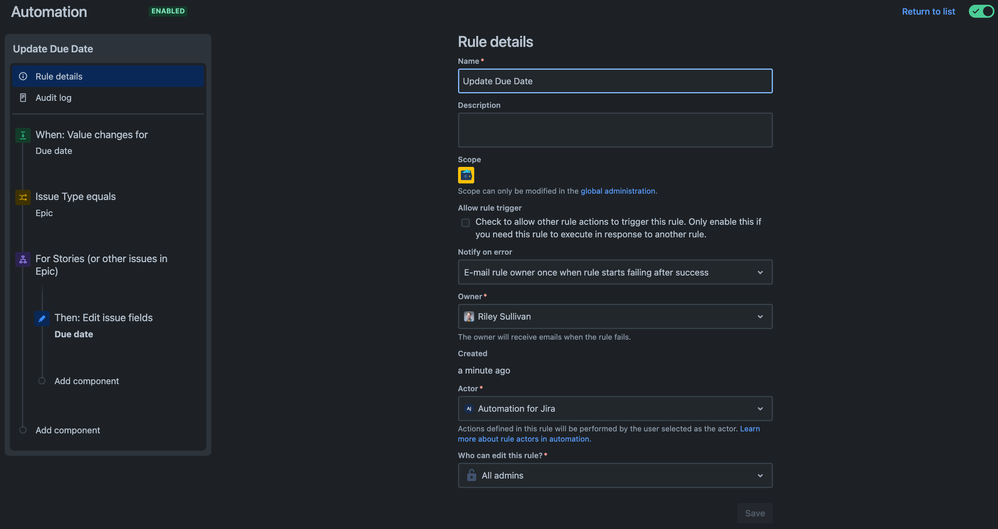
Task: Click the 'a minute ago' created text
Action: [484, 370]
